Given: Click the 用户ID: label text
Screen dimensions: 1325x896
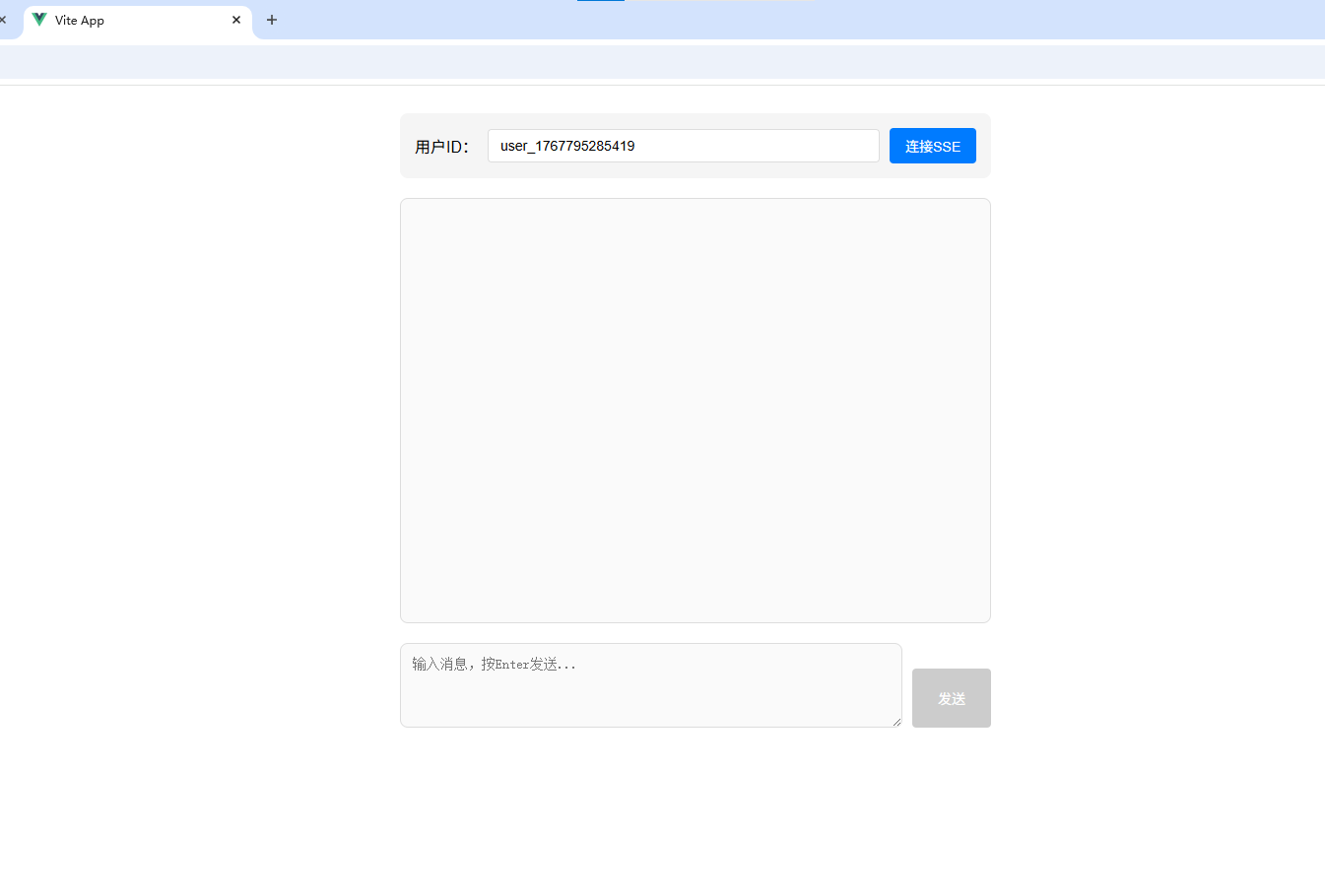Looking at the screenshot, I should (441, 147).
